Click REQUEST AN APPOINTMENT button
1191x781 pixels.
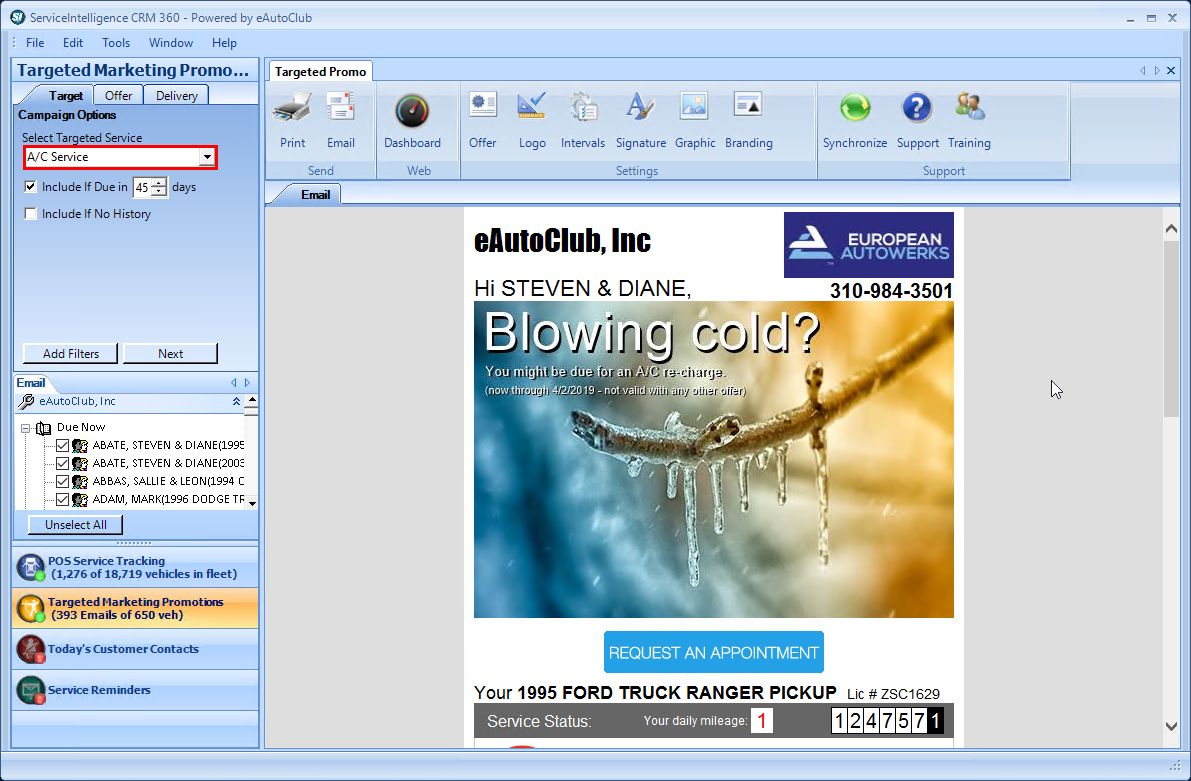[714, 652]
